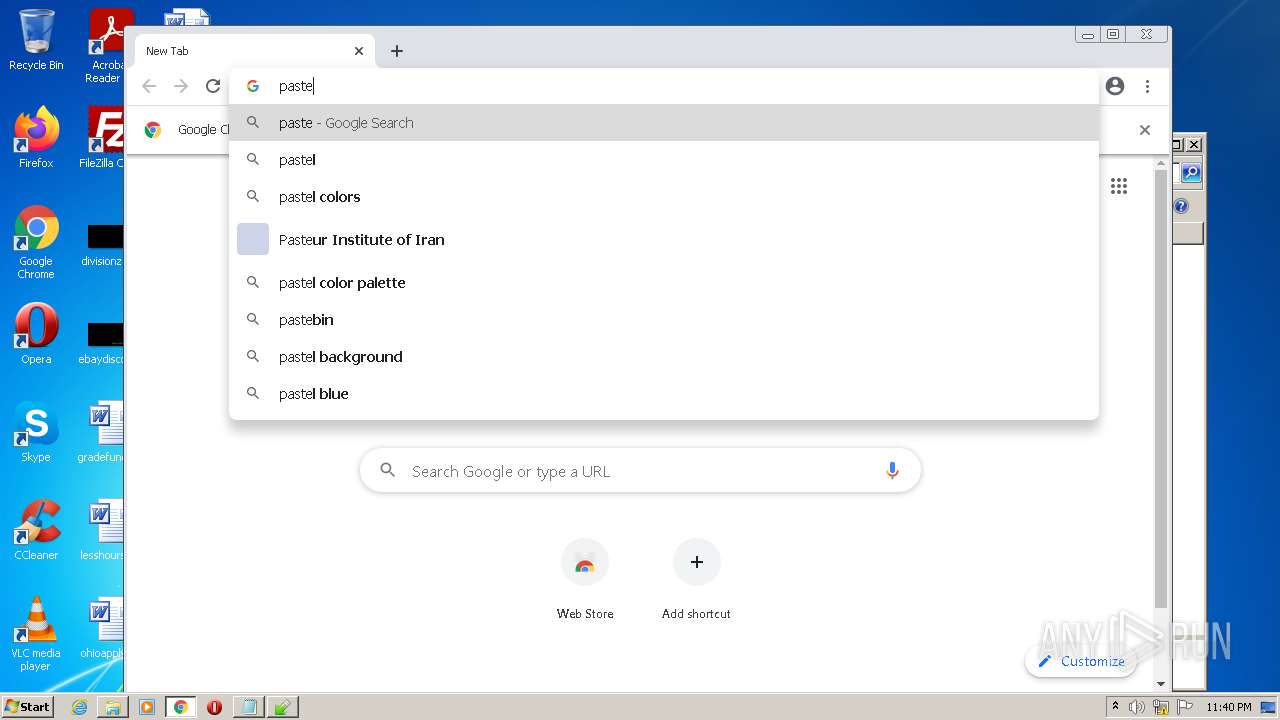Open the Opera taskbar icon
Viewport: 1280px width, 720px height.
214,707
